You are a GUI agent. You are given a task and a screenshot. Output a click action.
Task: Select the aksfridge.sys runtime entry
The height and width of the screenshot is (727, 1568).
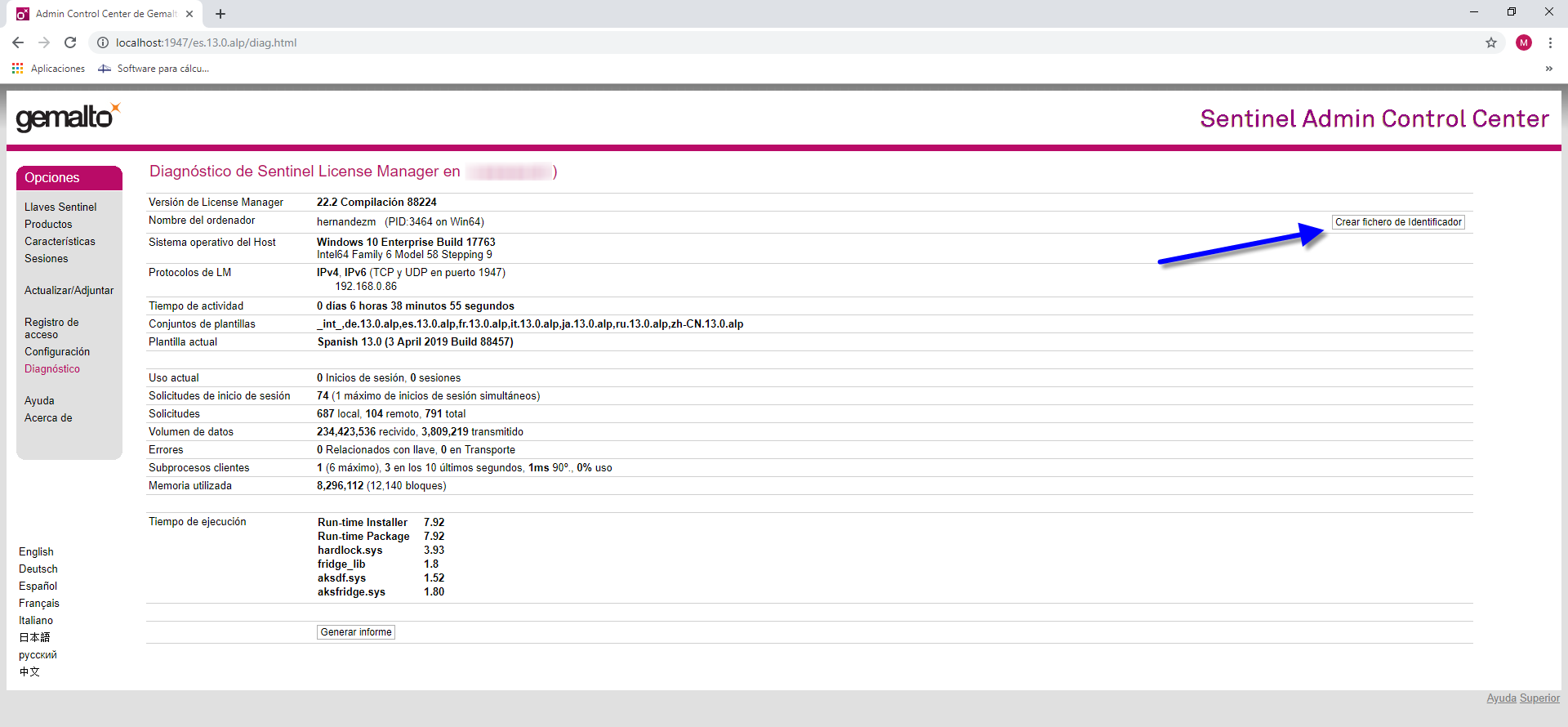pos(351,592)
